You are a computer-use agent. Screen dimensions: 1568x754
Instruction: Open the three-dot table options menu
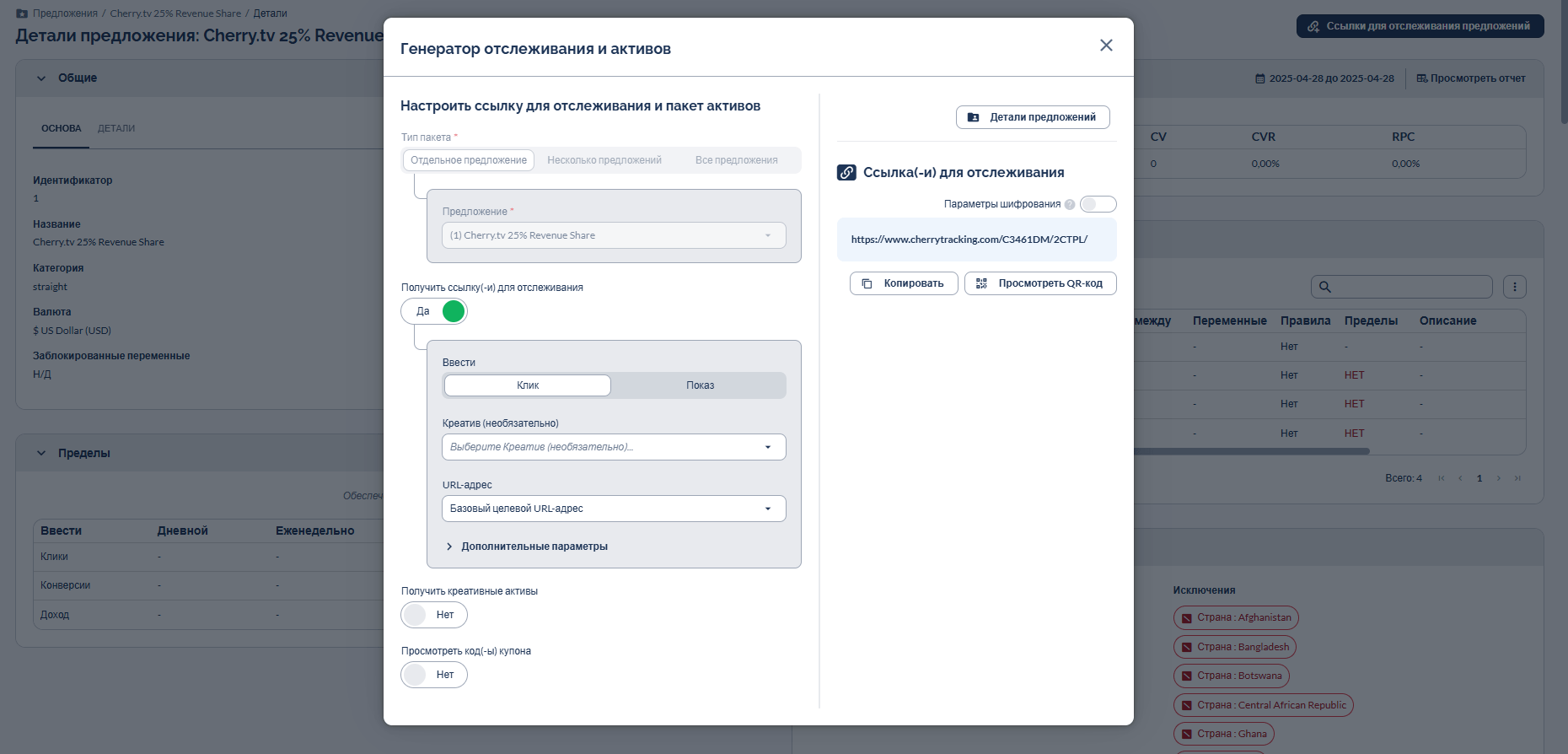pos(1515,287)
